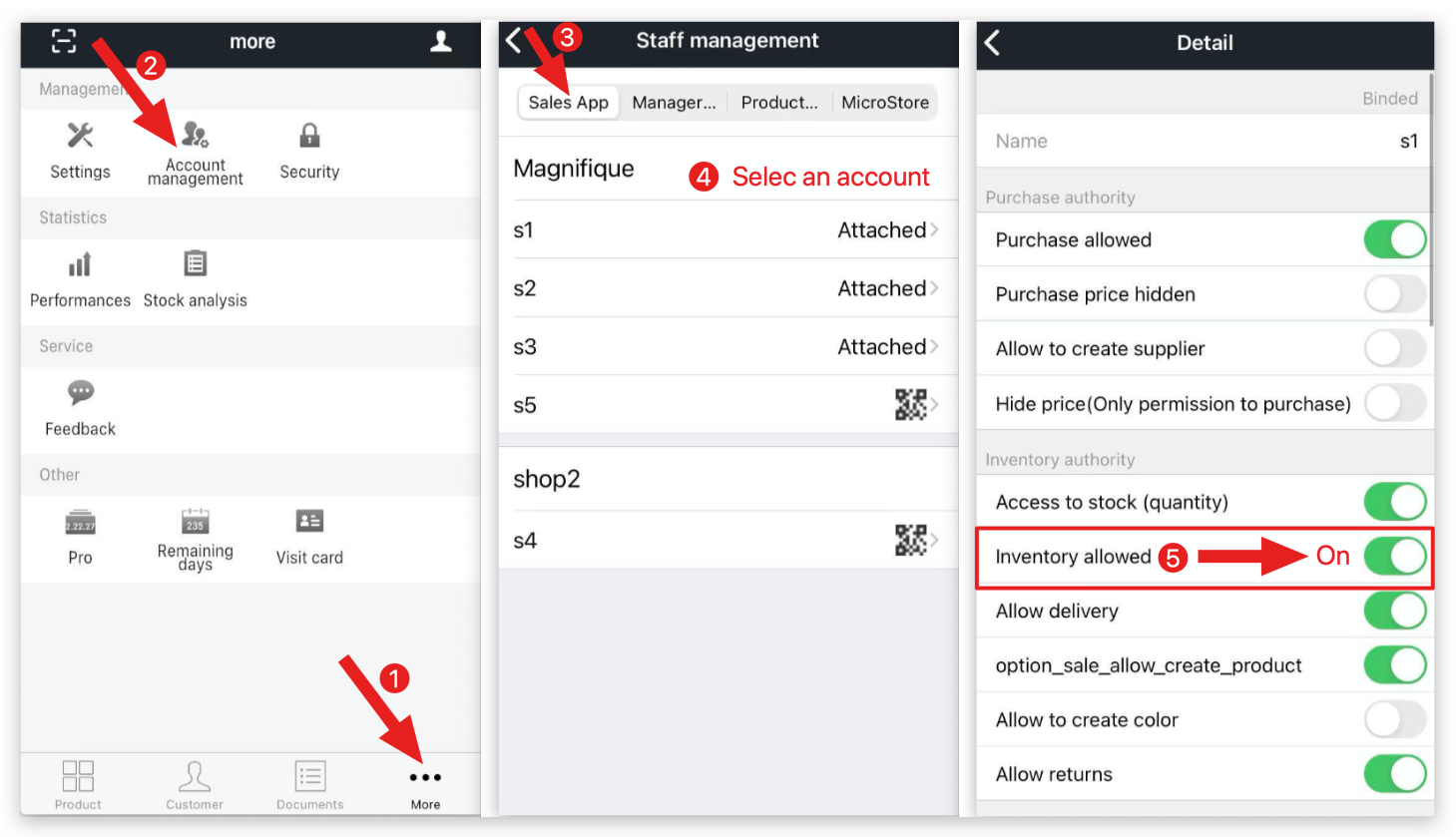View the Performances statistics

(80, 279)
